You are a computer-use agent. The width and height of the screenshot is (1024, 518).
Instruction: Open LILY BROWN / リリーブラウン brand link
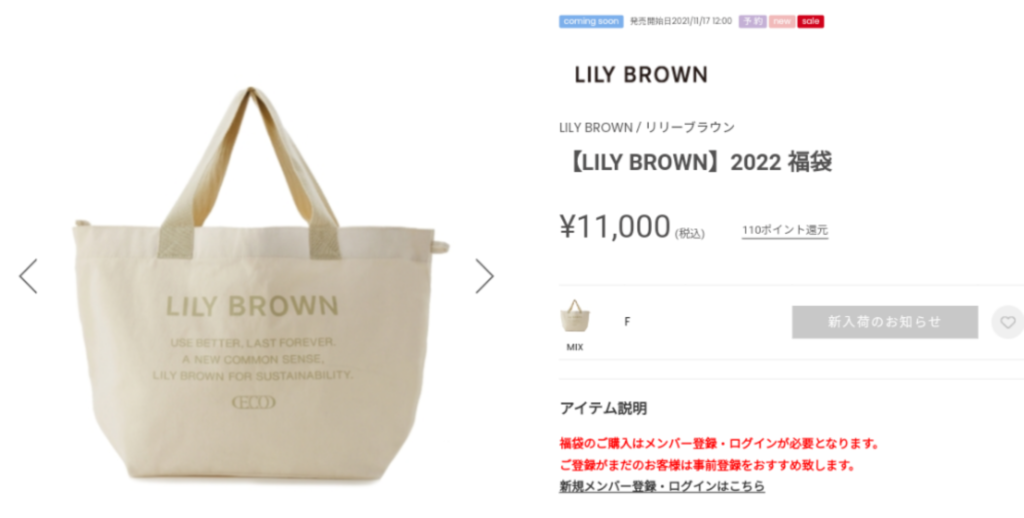point(647,127)
